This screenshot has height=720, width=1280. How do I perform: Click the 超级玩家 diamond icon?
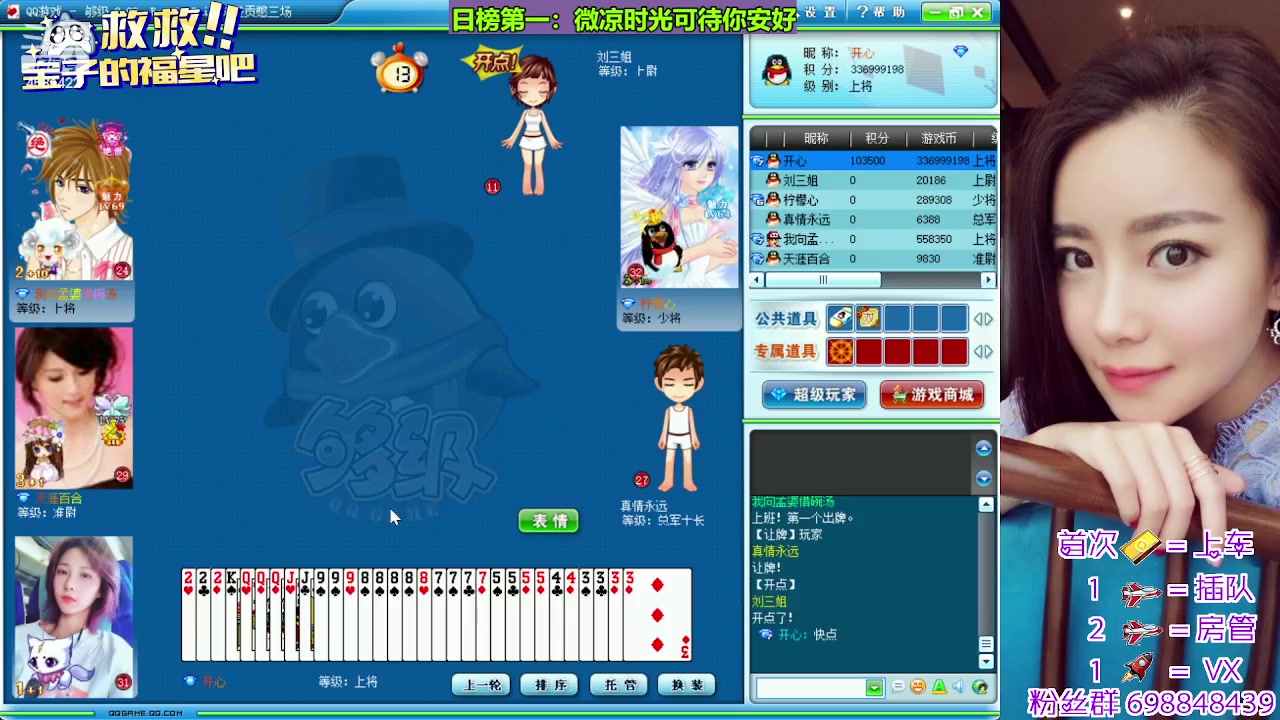778,394
